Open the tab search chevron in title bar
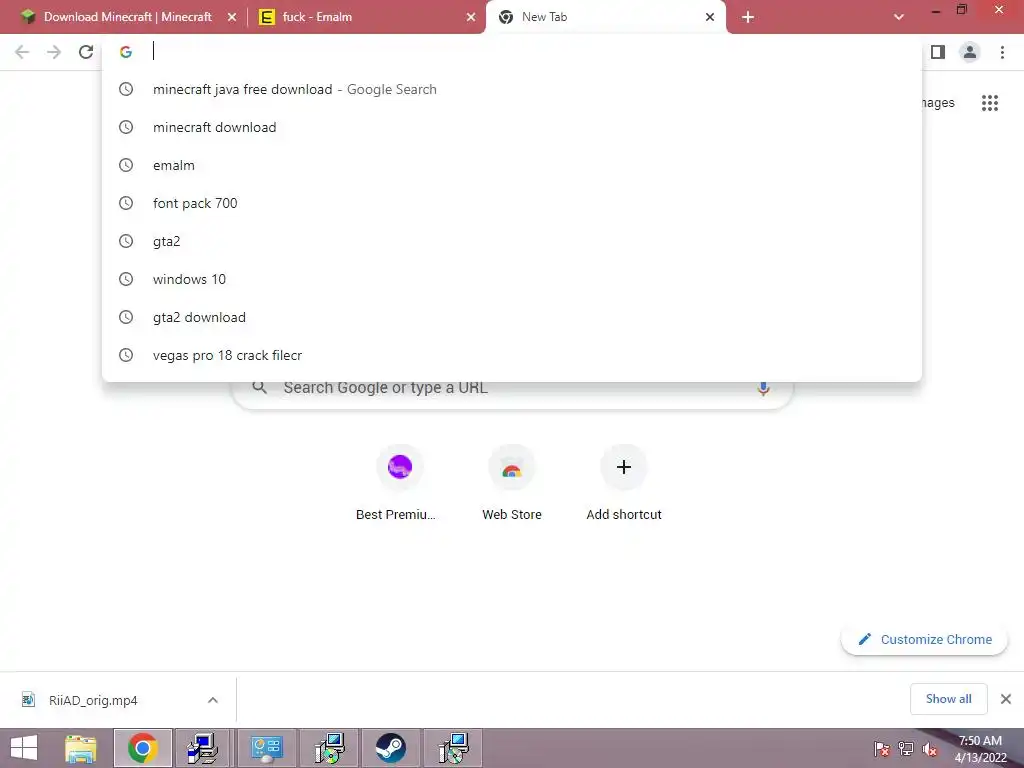The width and height of the screenshot is (1024, 768). click(x=899, y=17)
